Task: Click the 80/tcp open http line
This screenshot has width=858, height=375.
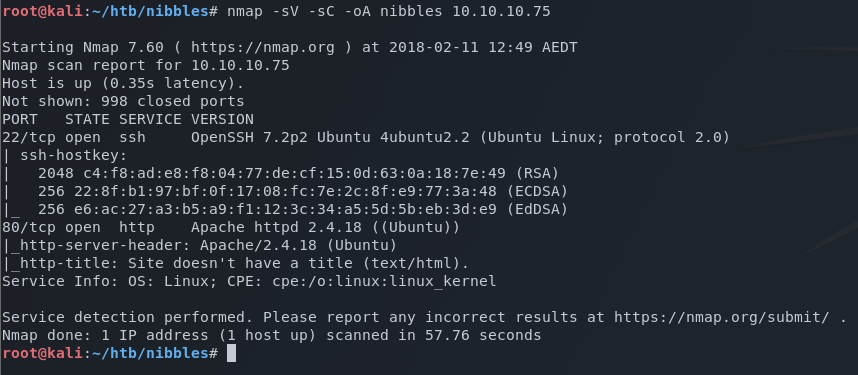Action: [231, 227]
